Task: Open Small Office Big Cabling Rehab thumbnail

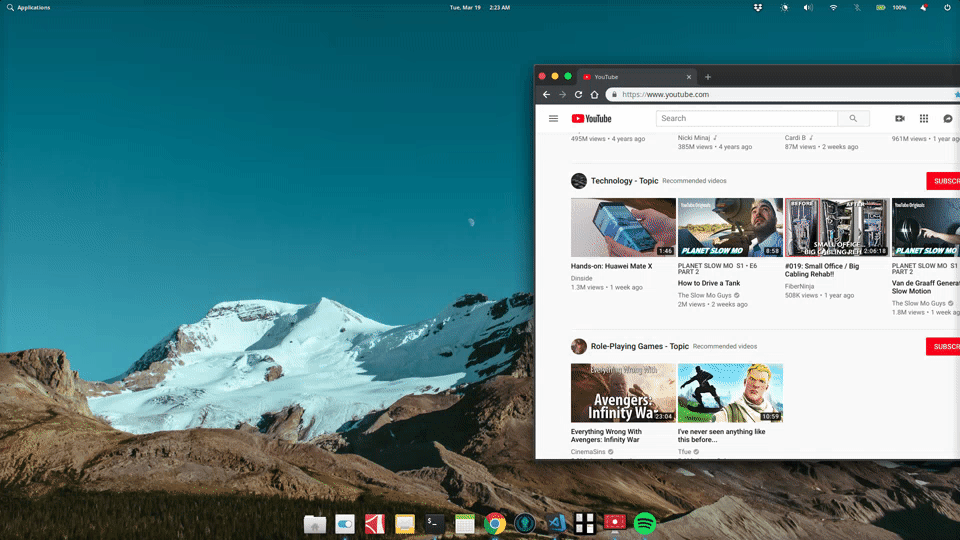Action: coord(837,227)
